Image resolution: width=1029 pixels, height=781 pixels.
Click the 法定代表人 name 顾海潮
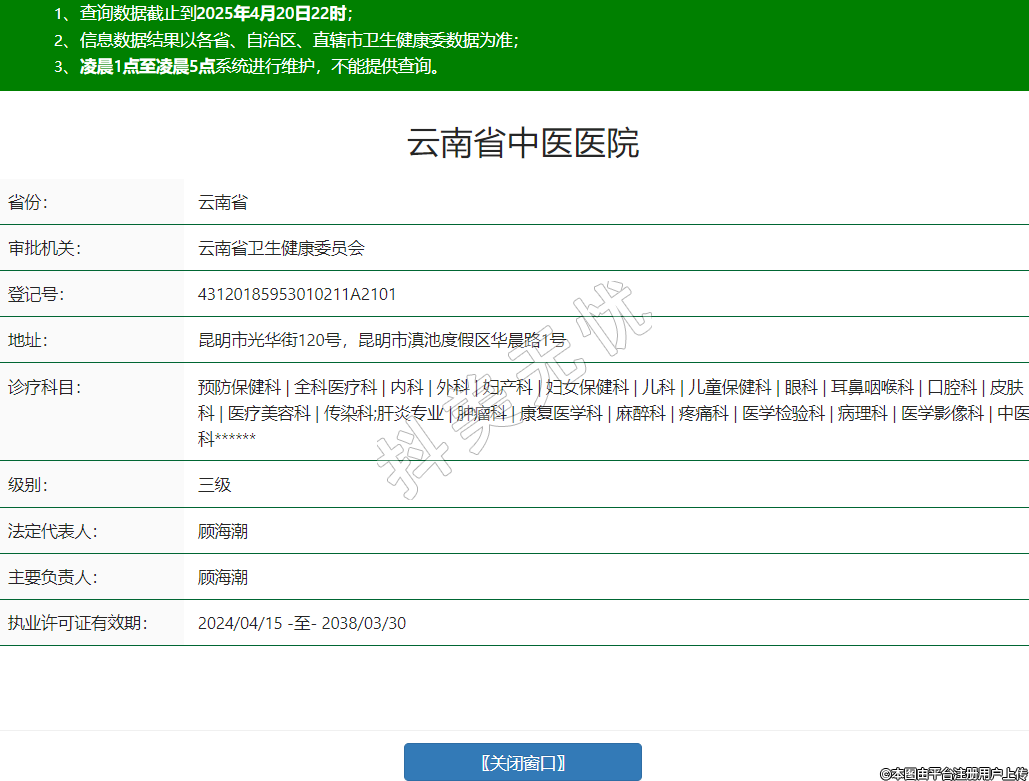click(222, 531)
